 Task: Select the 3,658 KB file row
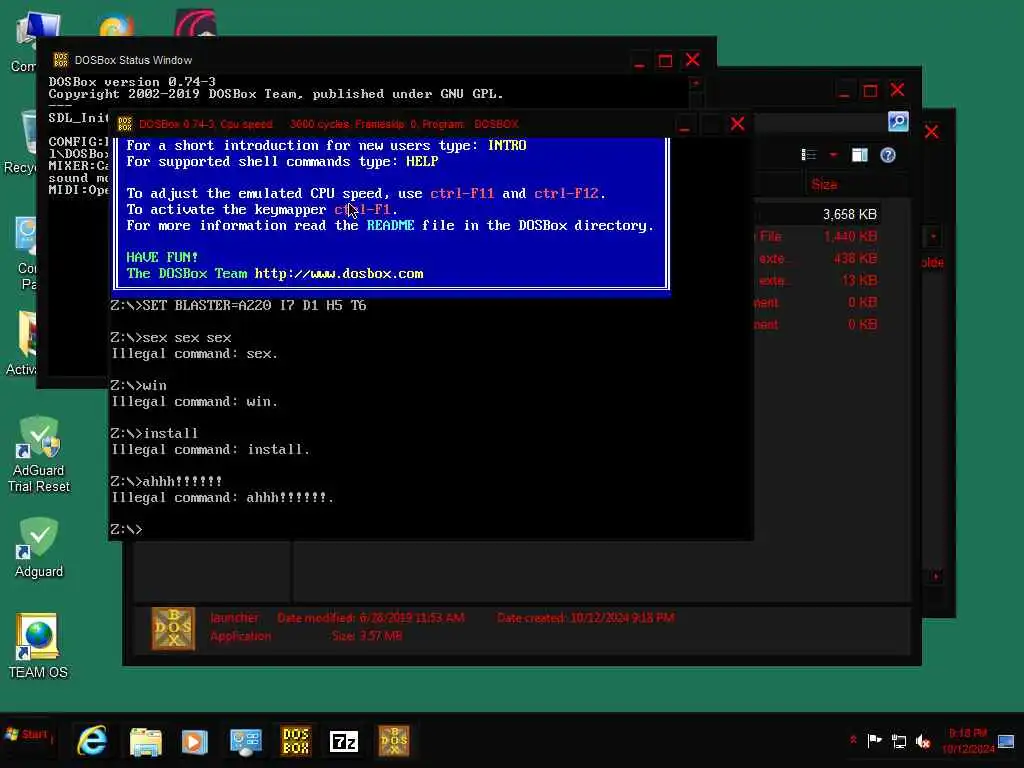816,214
